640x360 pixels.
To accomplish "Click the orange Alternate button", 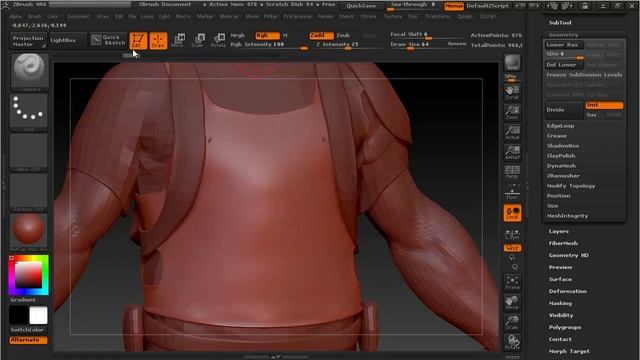I will (28, 340).
